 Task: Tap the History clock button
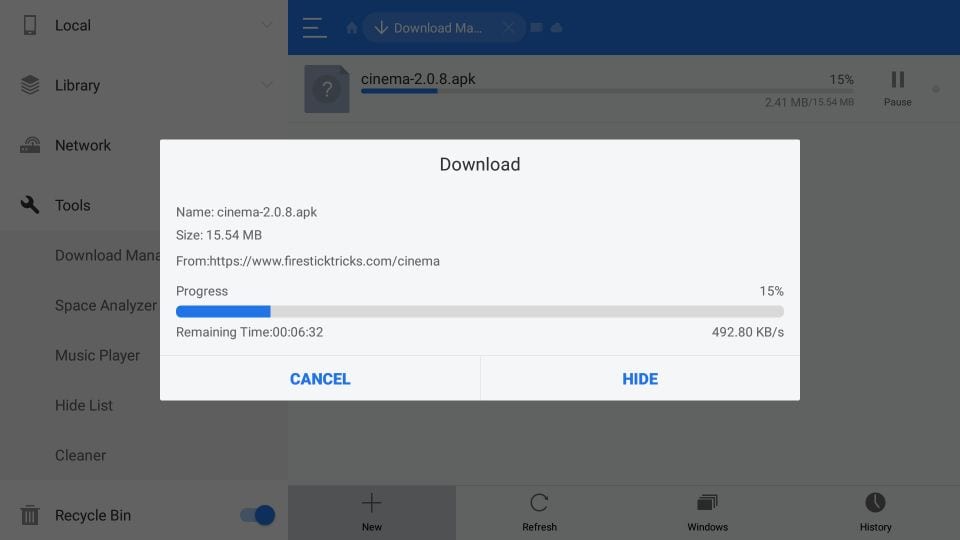tap(876, 512)
